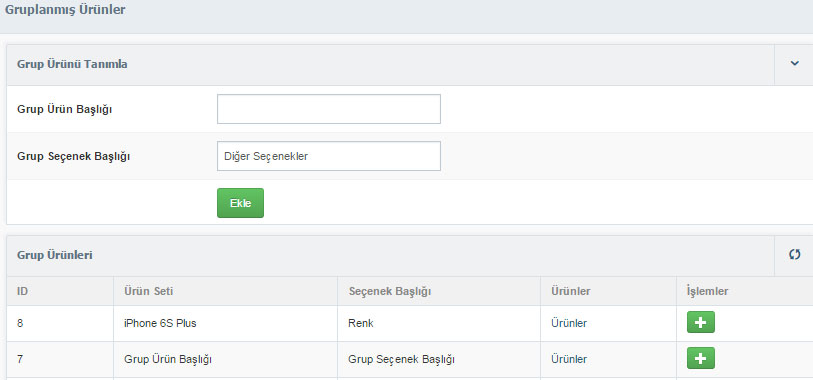The height and width of the screenshot is (380, 813).
Task: Click plus icon for iPhone 6S Plus row
Action: [x=700, y=322]
